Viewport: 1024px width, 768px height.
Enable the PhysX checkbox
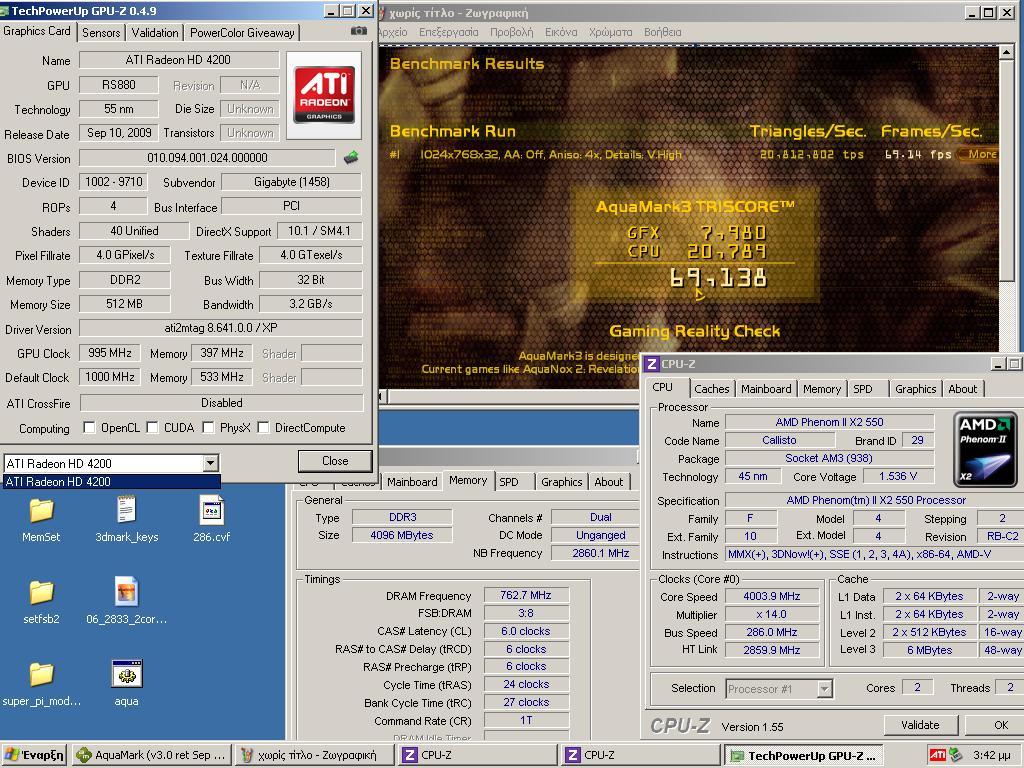(x=208, y=428)
